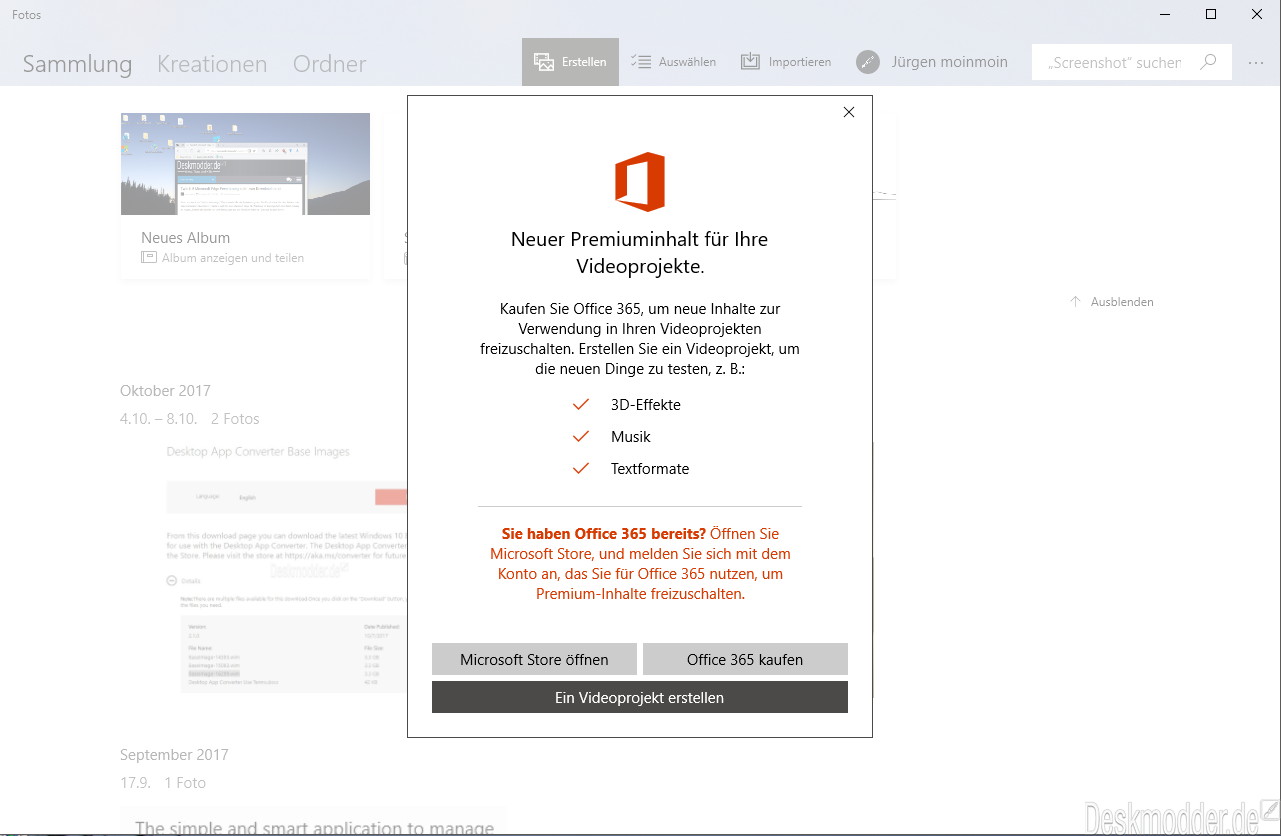Image resolution: width=1281 pixels, height=836 pixels.
Task: Click the Auswählen checklist icon
Action: coord(641,62)
